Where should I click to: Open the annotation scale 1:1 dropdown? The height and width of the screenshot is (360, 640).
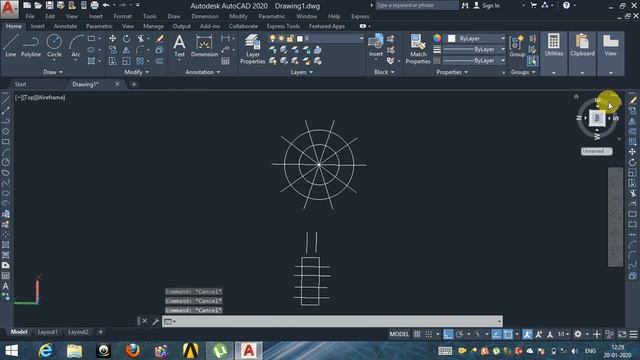click(x=564, y=334)
